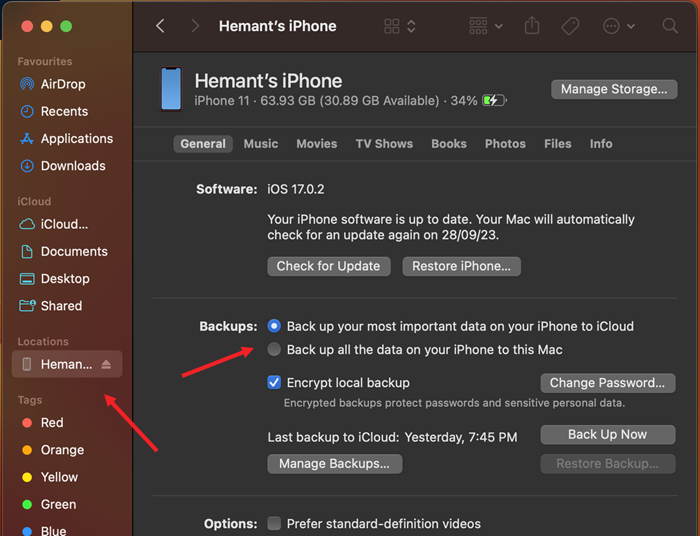Click the Favourites section header

coord(45,61)
